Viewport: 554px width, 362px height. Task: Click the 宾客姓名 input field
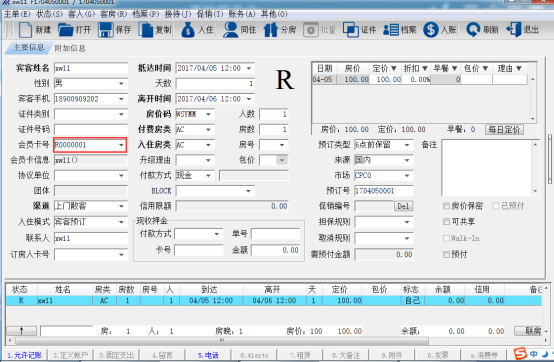(x=91, y=68)
